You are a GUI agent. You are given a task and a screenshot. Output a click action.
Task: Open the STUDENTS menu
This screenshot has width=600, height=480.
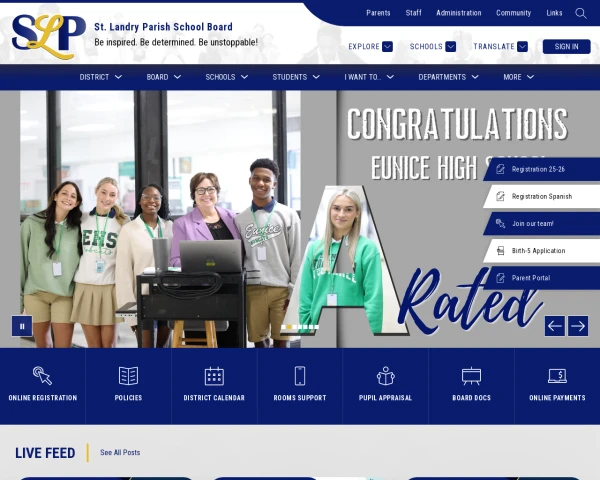click(x=296, y=77)
